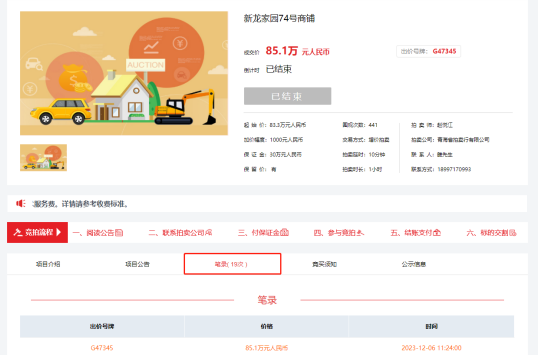538x362 pixels.
Task: Open the 项目介绍 tab
Action: tap(48, 264)
